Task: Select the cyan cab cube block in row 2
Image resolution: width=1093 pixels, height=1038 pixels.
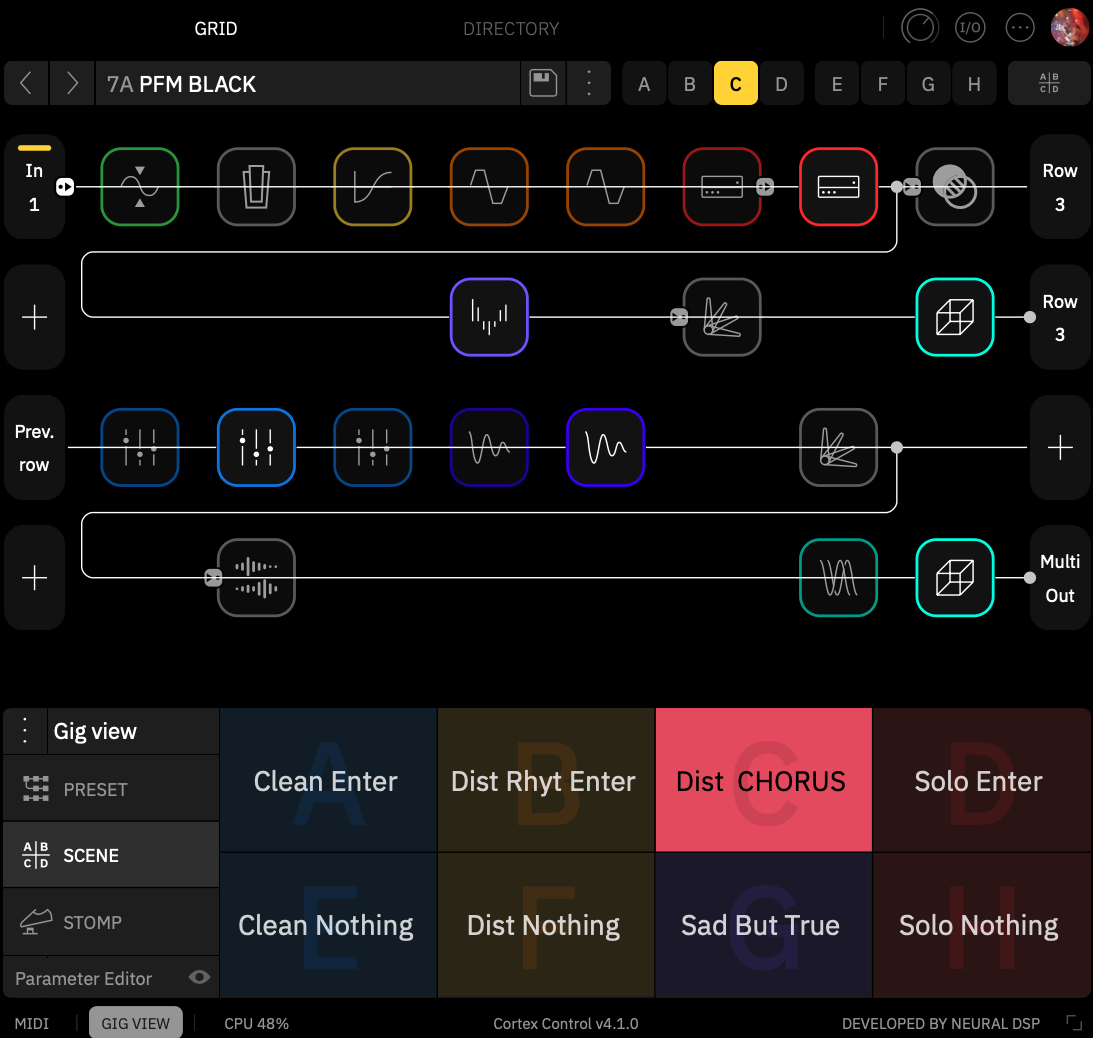Action: coord(954,317)
